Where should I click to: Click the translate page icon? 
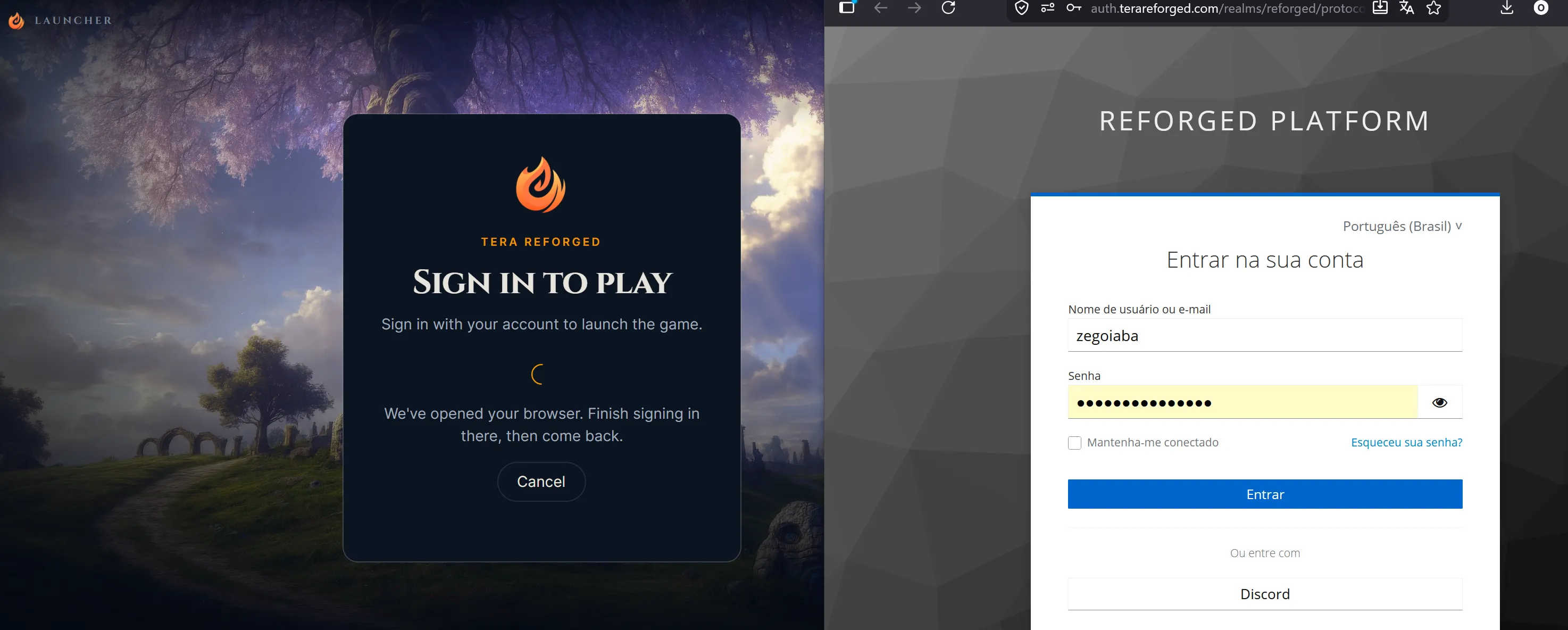pos(1407,7)
